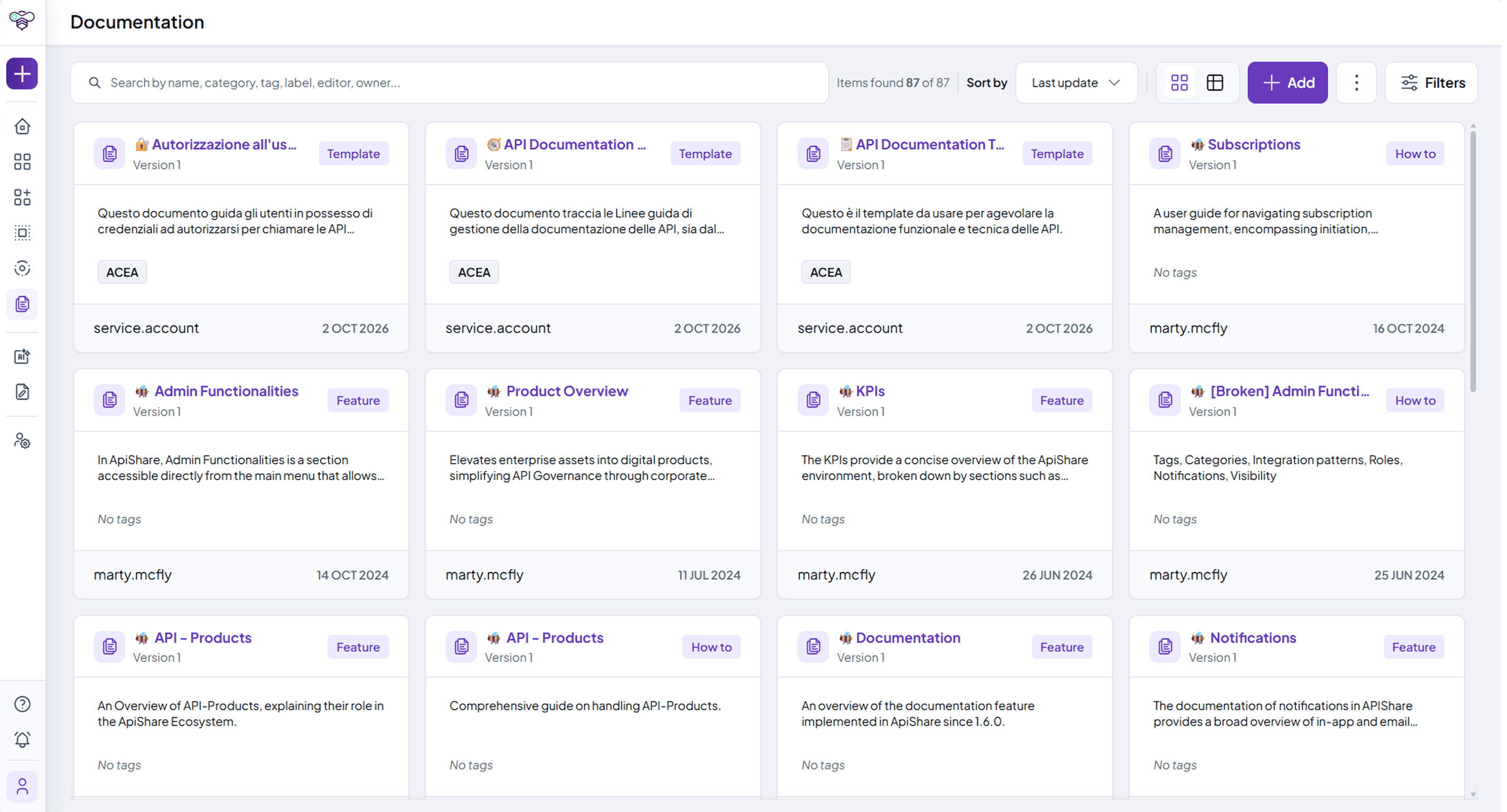Focus the documentation search field

pos(449,83)
